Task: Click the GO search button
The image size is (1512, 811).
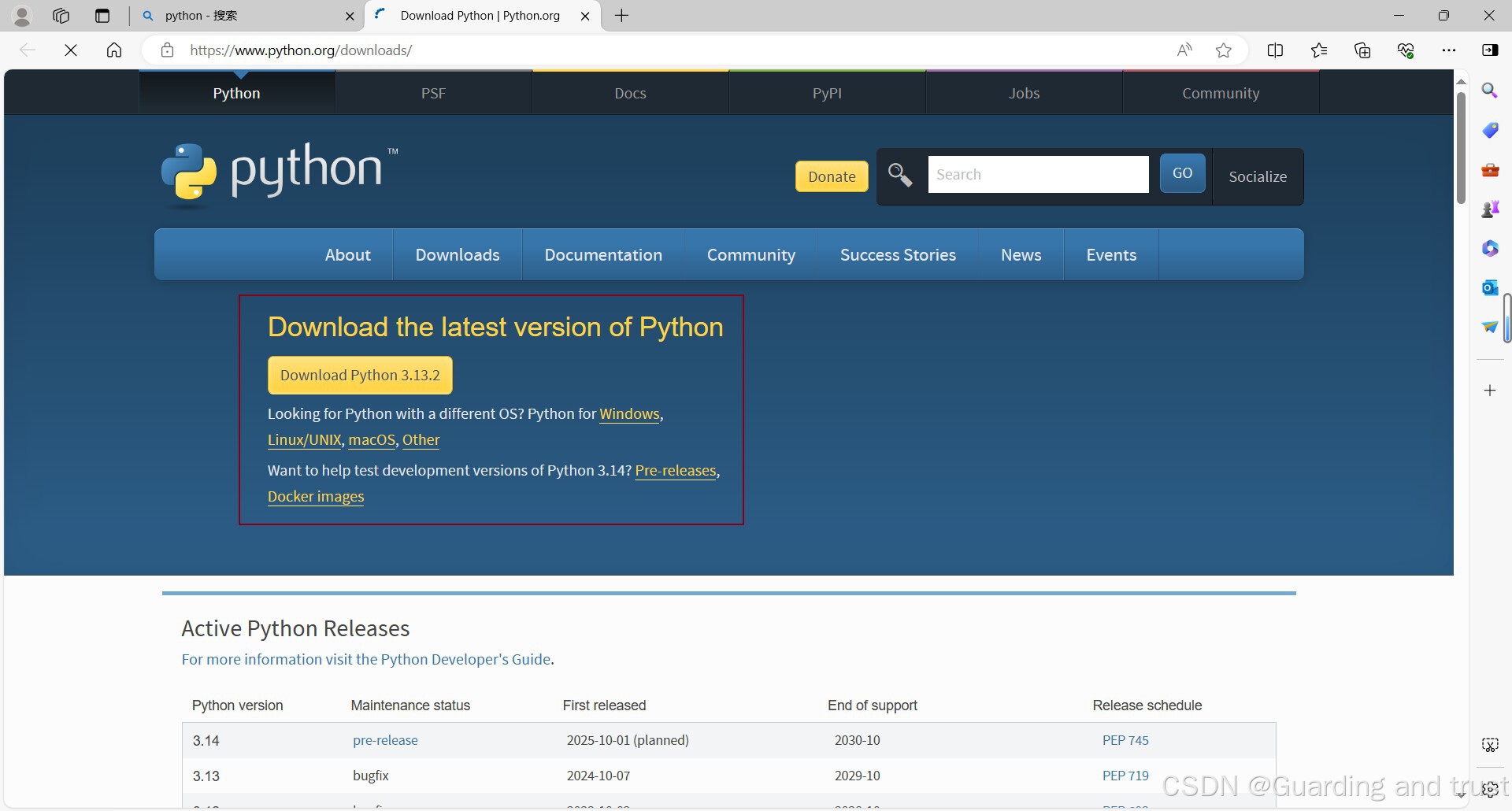Action: [1182, 173]
